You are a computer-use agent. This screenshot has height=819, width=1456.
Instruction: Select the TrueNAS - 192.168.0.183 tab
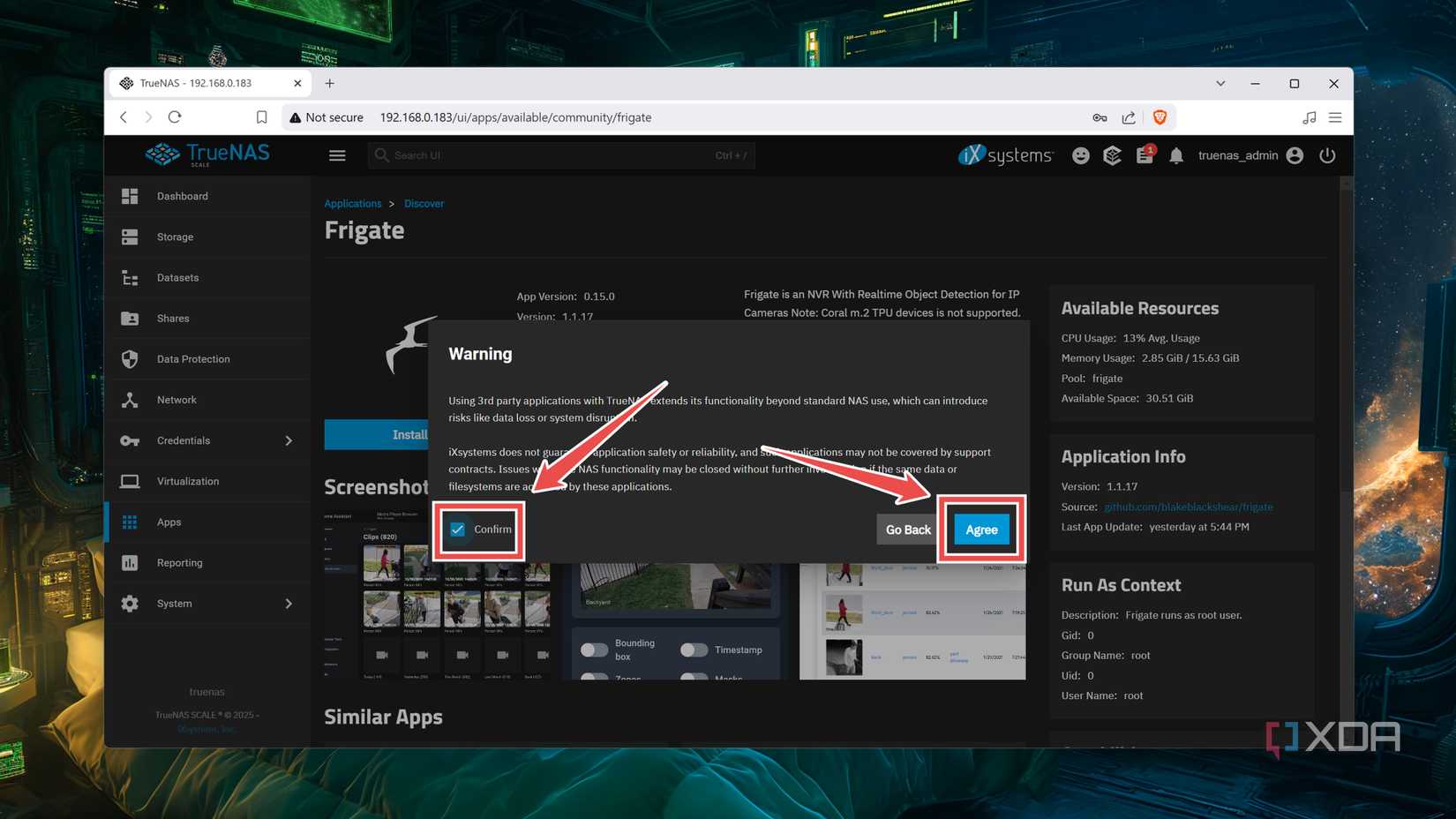(x=211, y=84)
